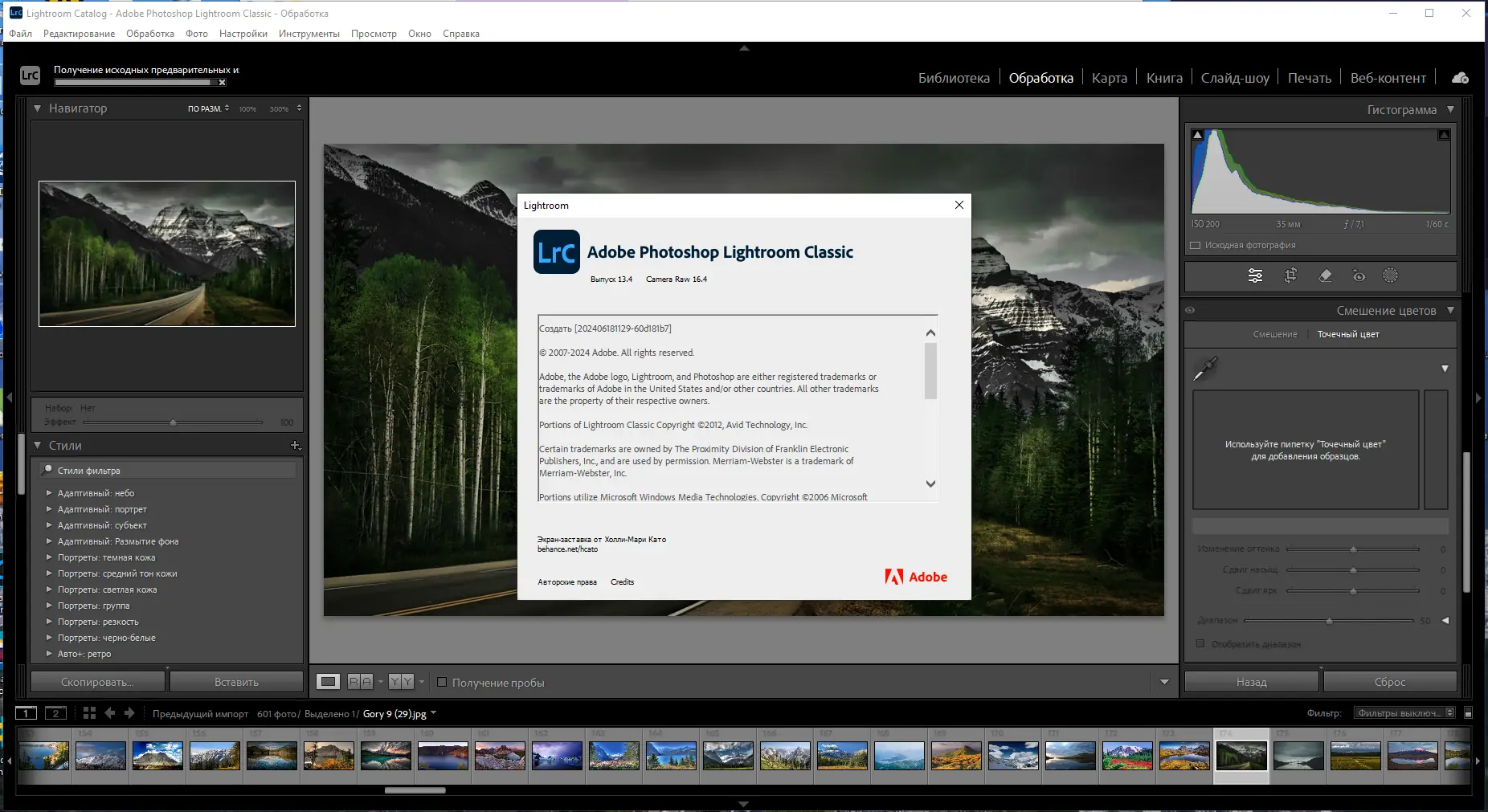Collapse the left panel group arrow
1488x812 pixels.
point(9,398)
